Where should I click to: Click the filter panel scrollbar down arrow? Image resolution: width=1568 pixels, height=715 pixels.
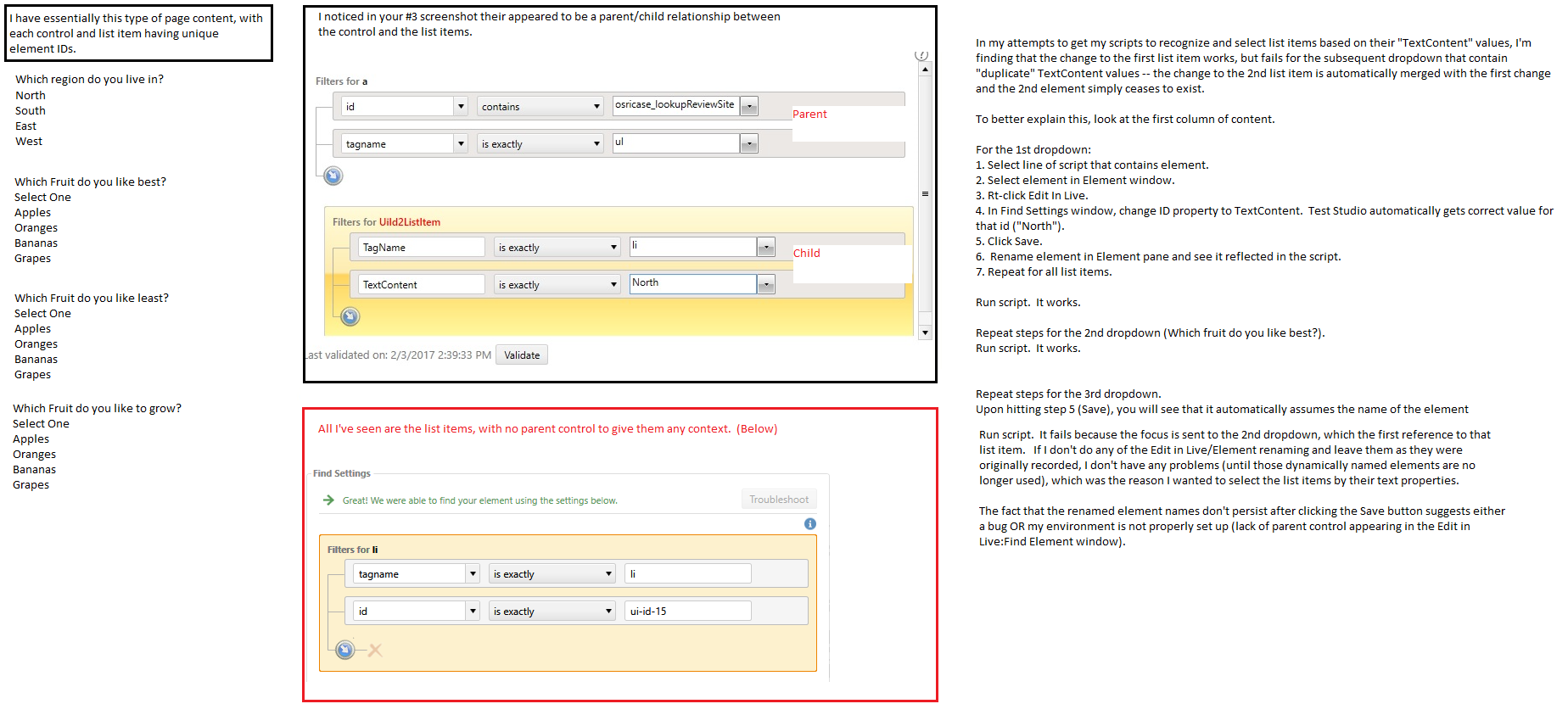click(925, 332)
